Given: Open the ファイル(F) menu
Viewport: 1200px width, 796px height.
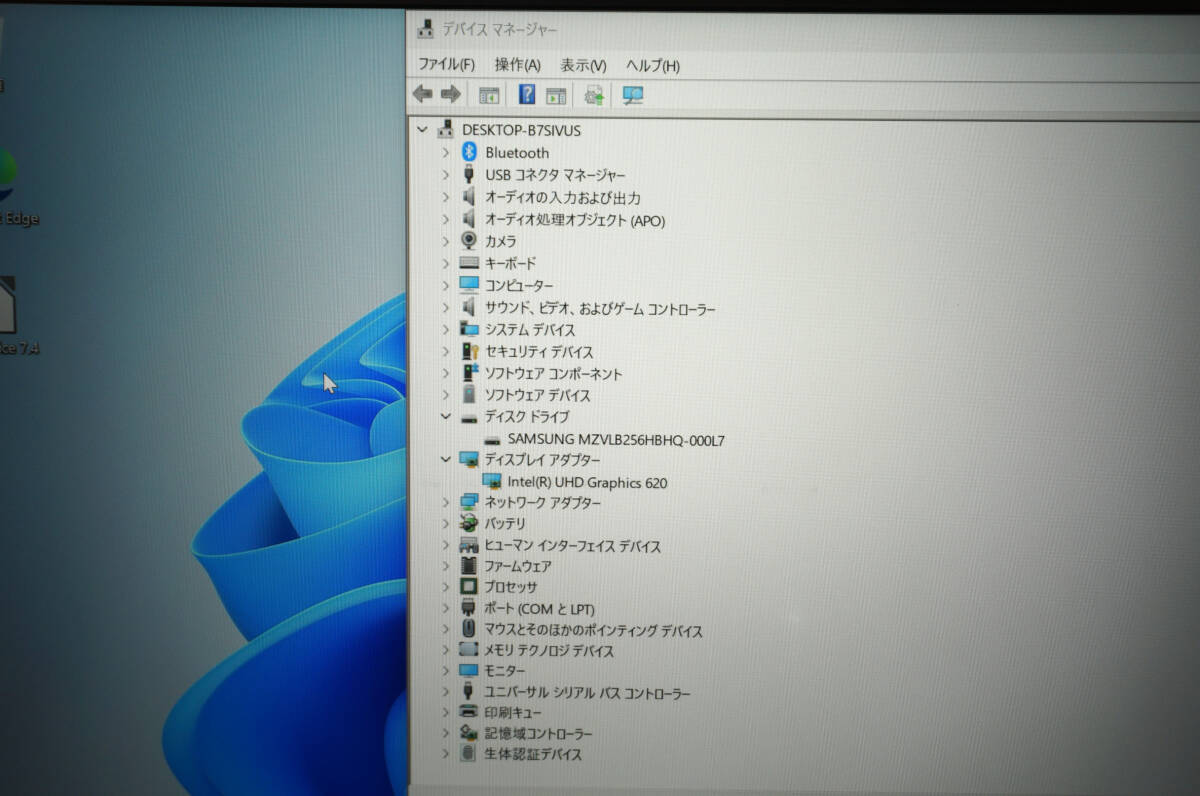Looking at the screenshot, I should coord(446,64).
